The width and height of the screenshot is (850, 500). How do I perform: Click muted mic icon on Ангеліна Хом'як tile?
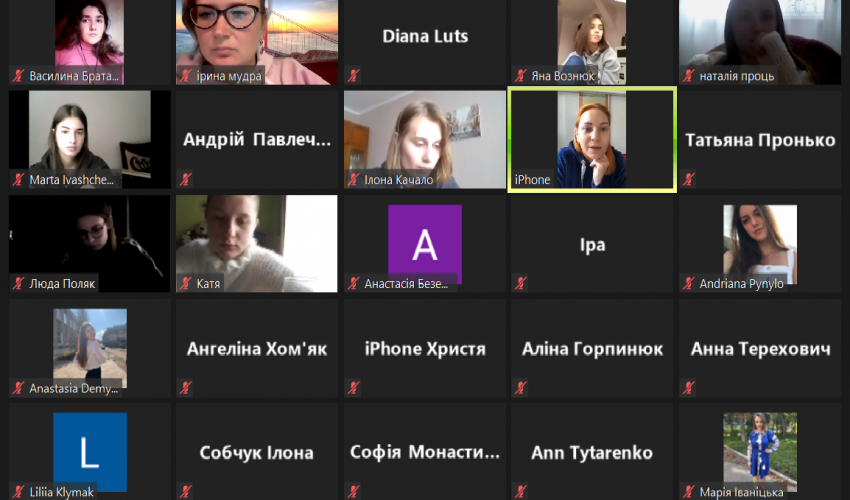(186, 388)
